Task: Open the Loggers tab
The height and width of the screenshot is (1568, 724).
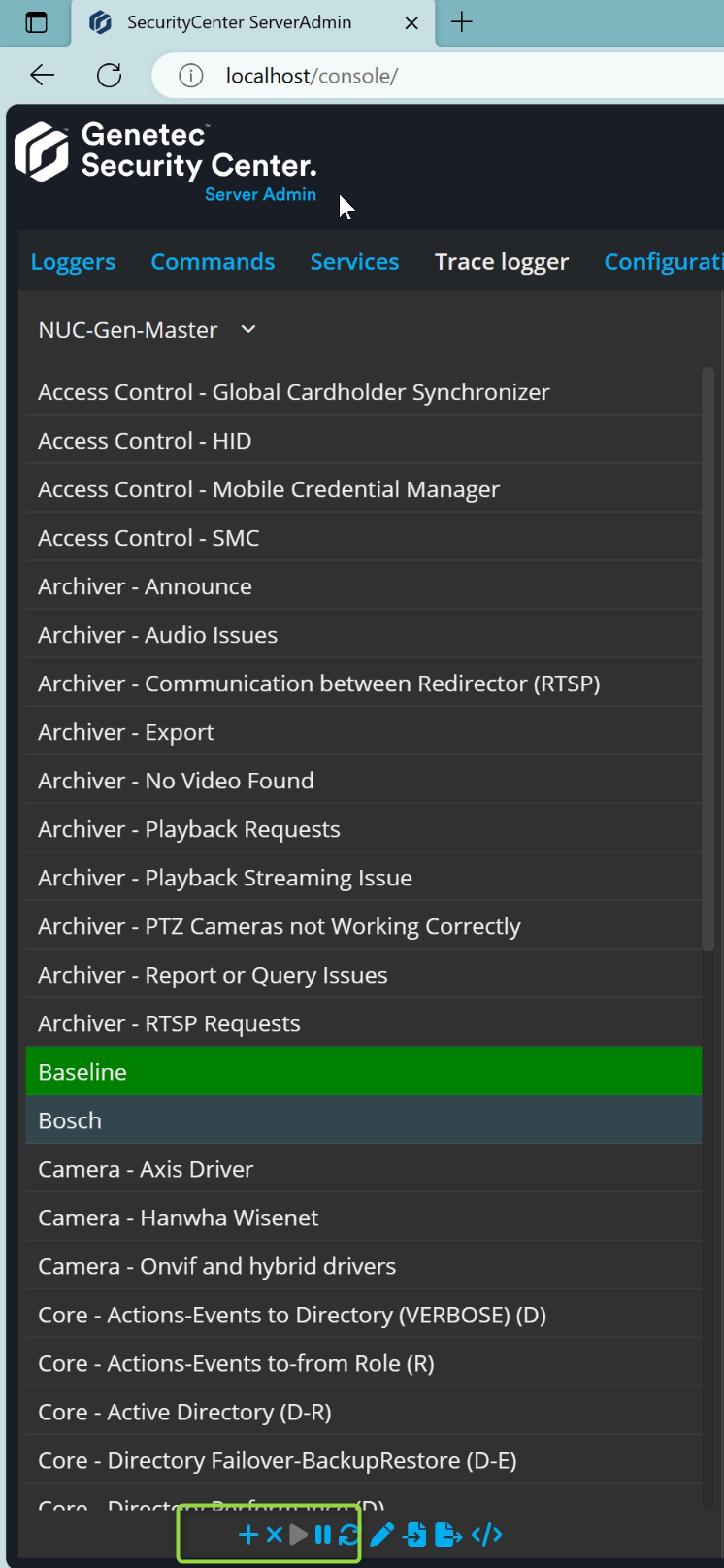Action: tap(73, 262)
